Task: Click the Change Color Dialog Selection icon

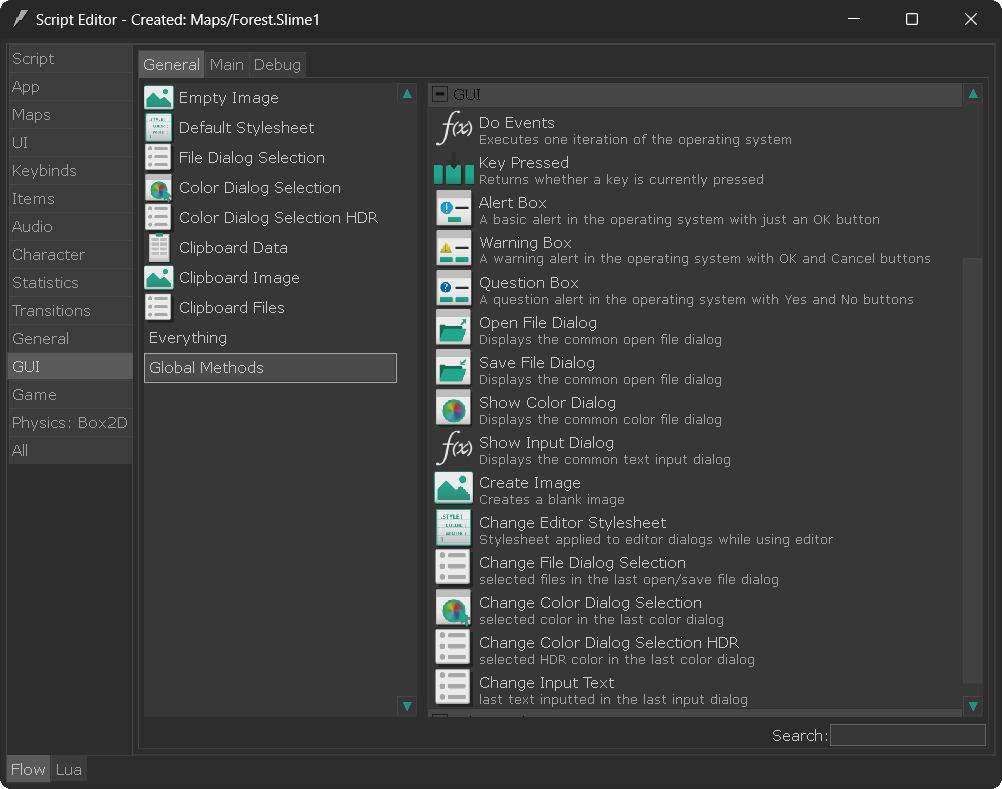Action: (453, 609)
